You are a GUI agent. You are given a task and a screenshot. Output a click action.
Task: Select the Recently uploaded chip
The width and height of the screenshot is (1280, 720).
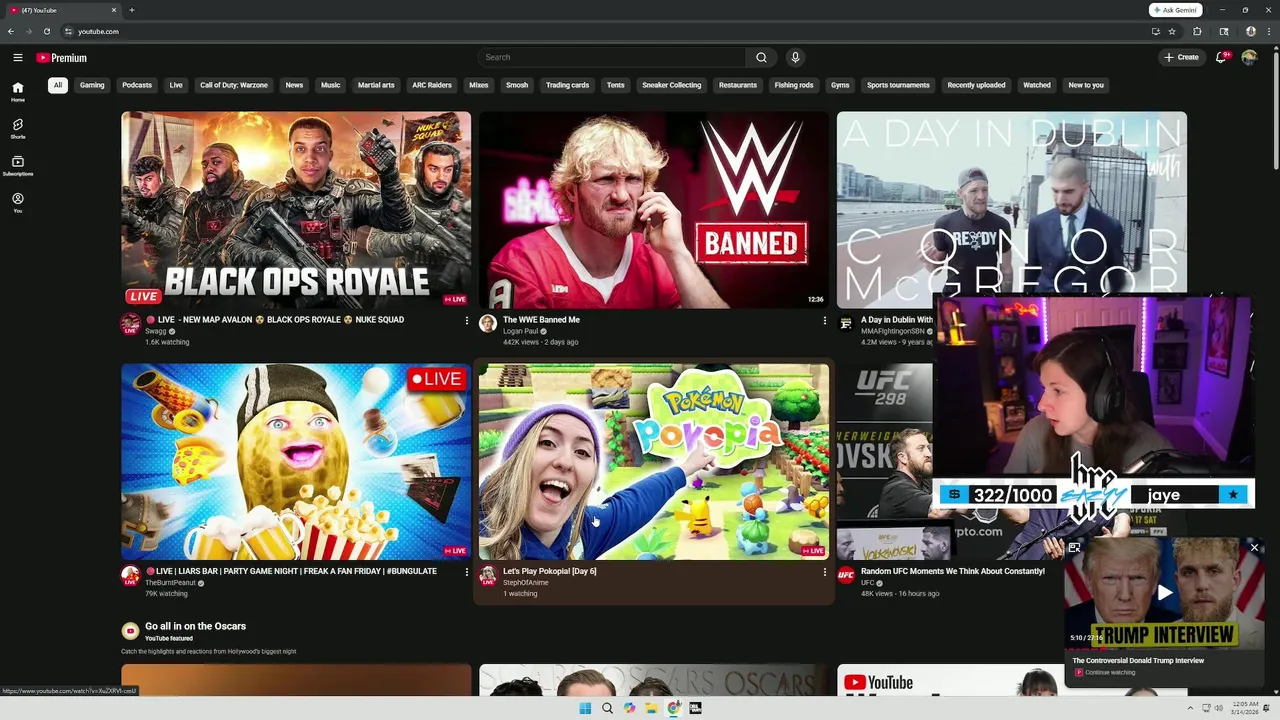(976, 85)
